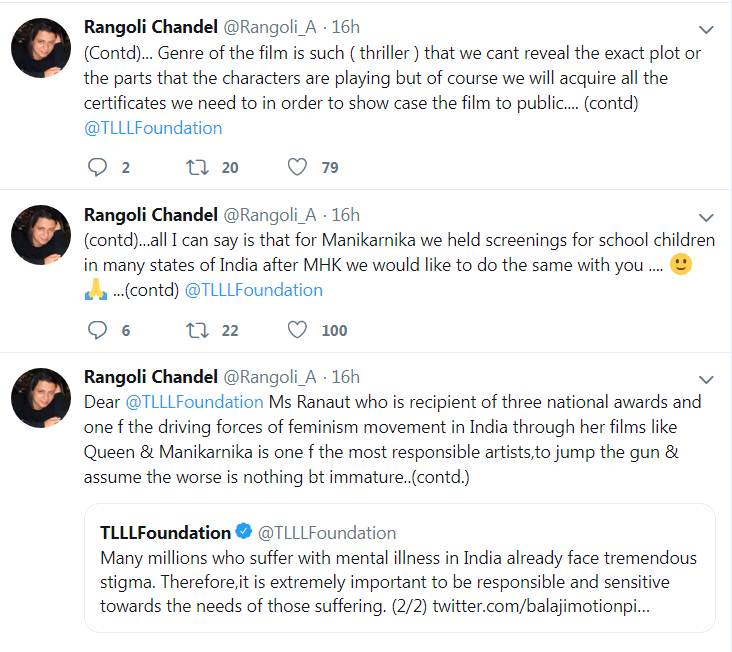
Task: Reply to the thriller genre tweet
Action: pyautogui.click(x=97, y=167)
